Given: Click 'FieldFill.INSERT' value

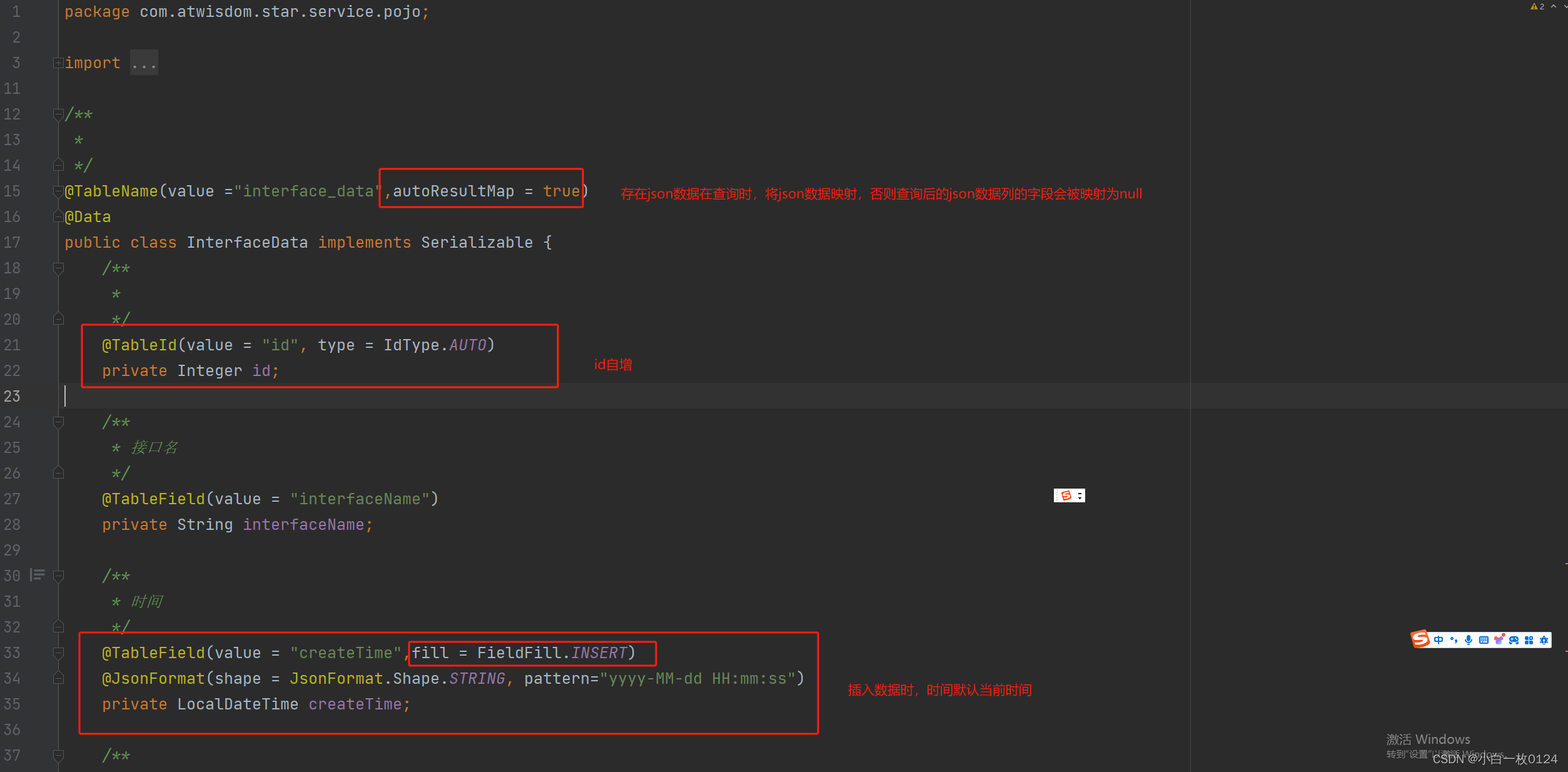Looking at the screenshot, I should click(552, 653).
